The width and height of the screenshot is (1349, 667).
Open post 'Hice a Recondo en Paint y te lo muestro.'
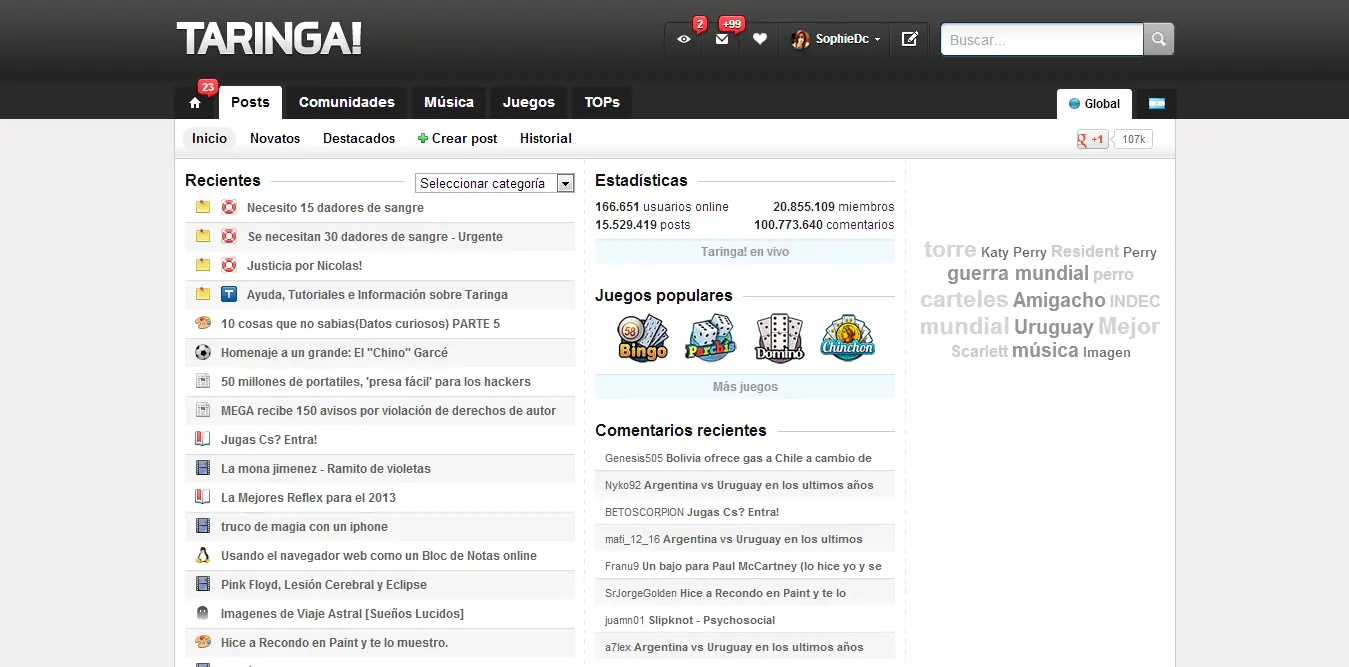335,643
